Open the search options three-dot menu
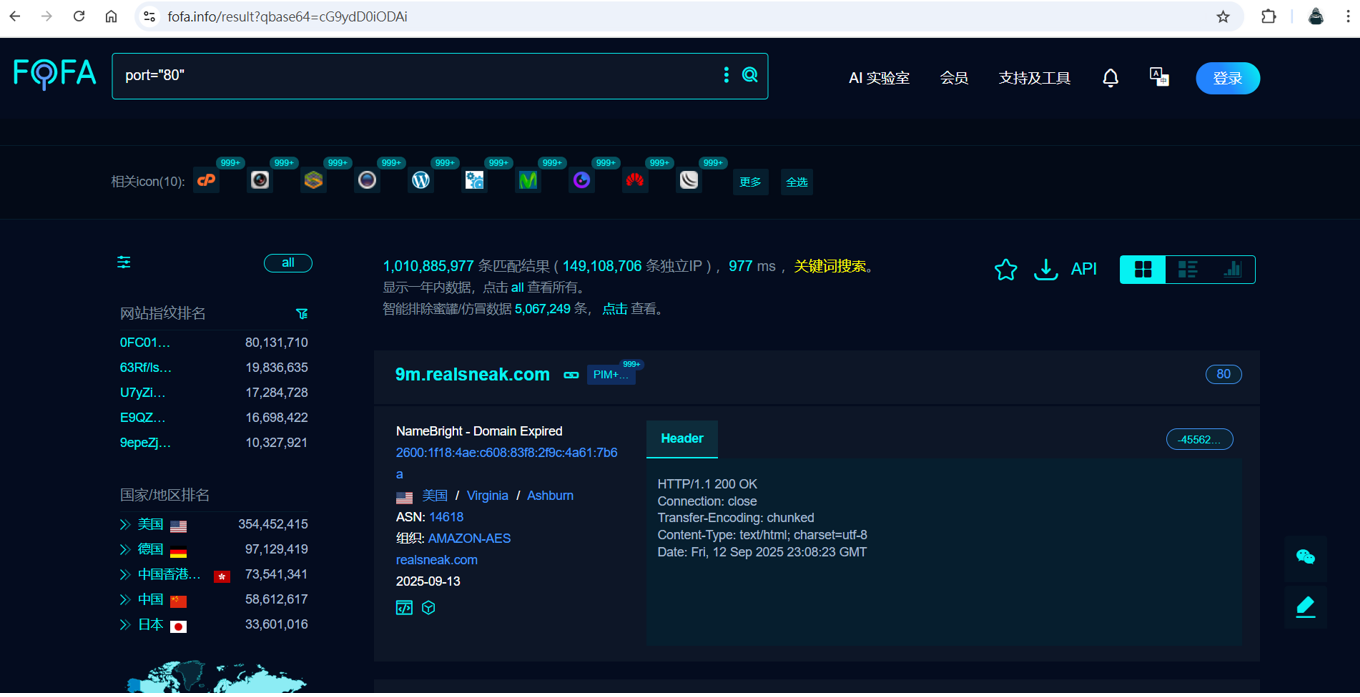 (x=726, y=75)
